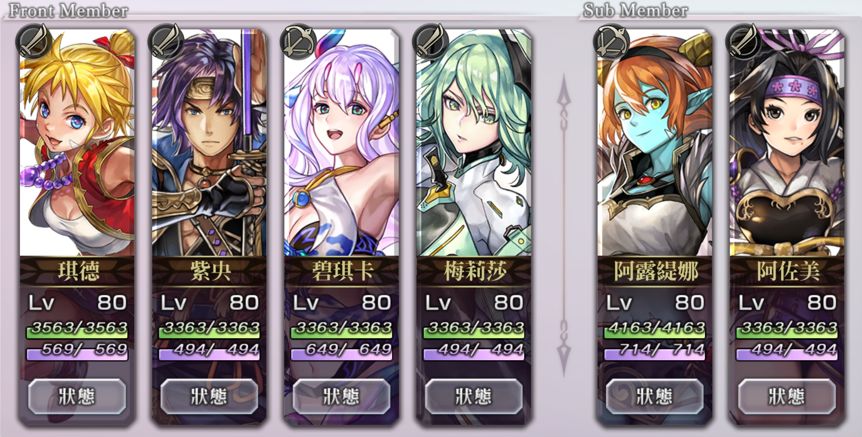This screenshot has height=437, width=862.
Task: Open 阿佐美's 狀態 status button
Action: 787,396
